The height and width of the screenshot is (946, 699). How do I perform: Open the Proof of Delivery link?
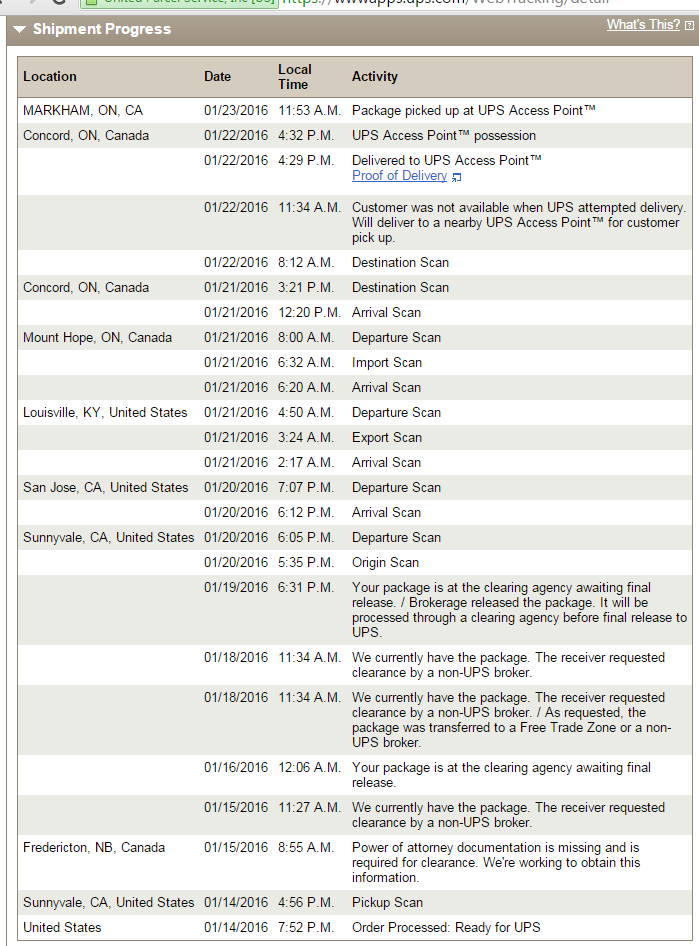(x=399, y=176)
